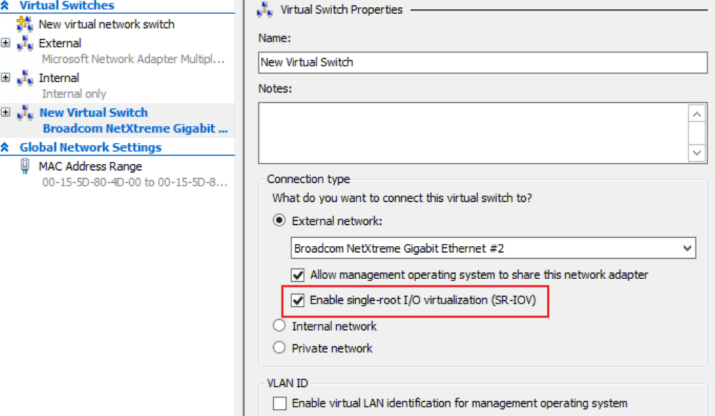This screenshot has height=416, width=715.
Task: Click the Virtual Switch Properties header icon
Action: click(x=264, y=10)
